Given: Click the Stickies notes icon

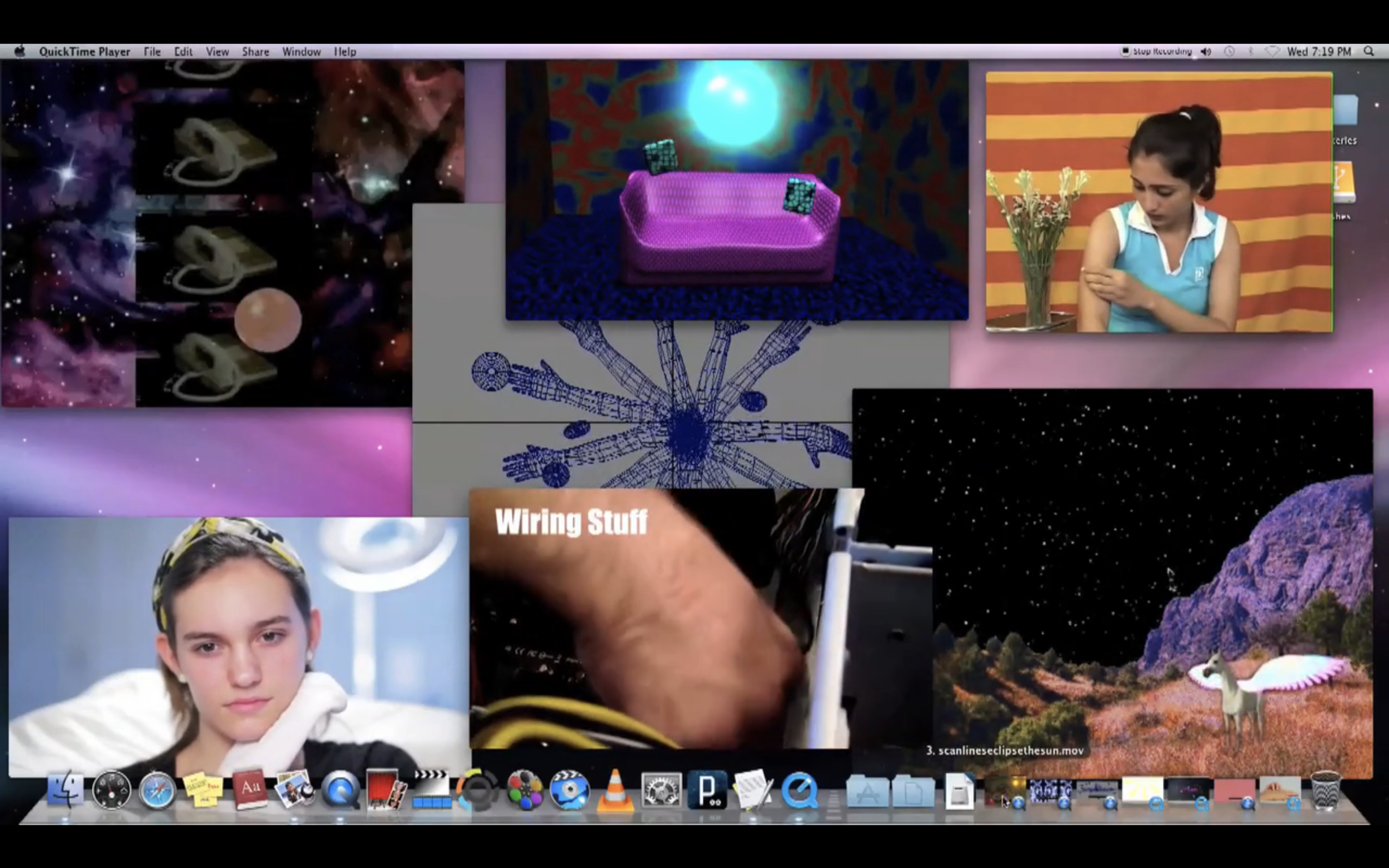Looking at the screenshot, I should 203,791.
